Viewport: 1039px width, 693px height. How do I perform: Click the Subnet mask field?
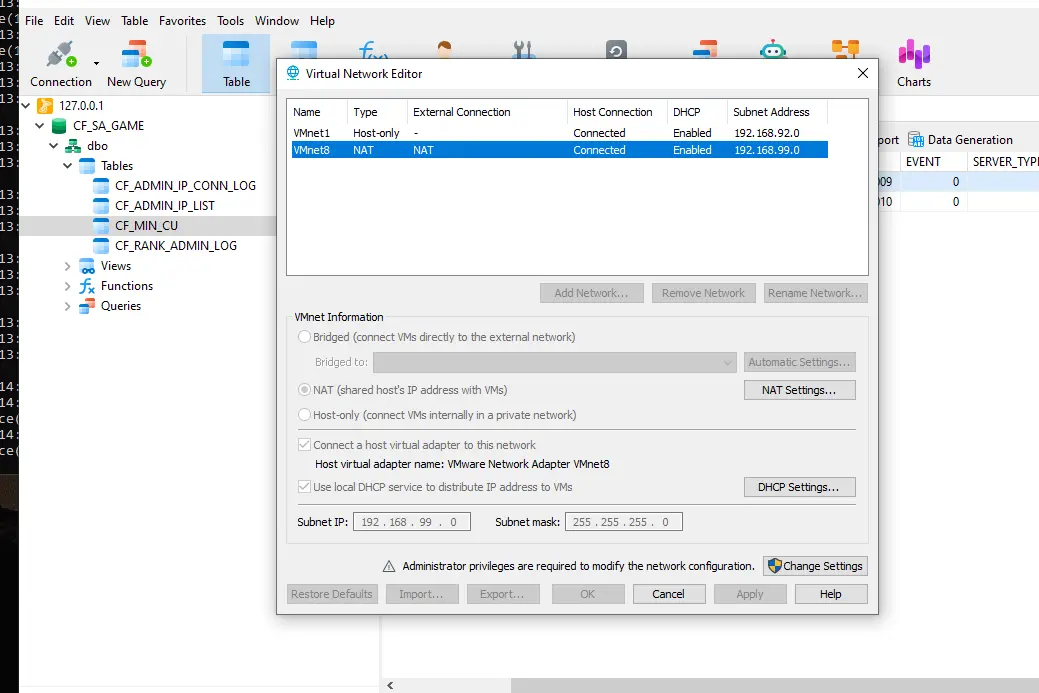click(624, 522)
